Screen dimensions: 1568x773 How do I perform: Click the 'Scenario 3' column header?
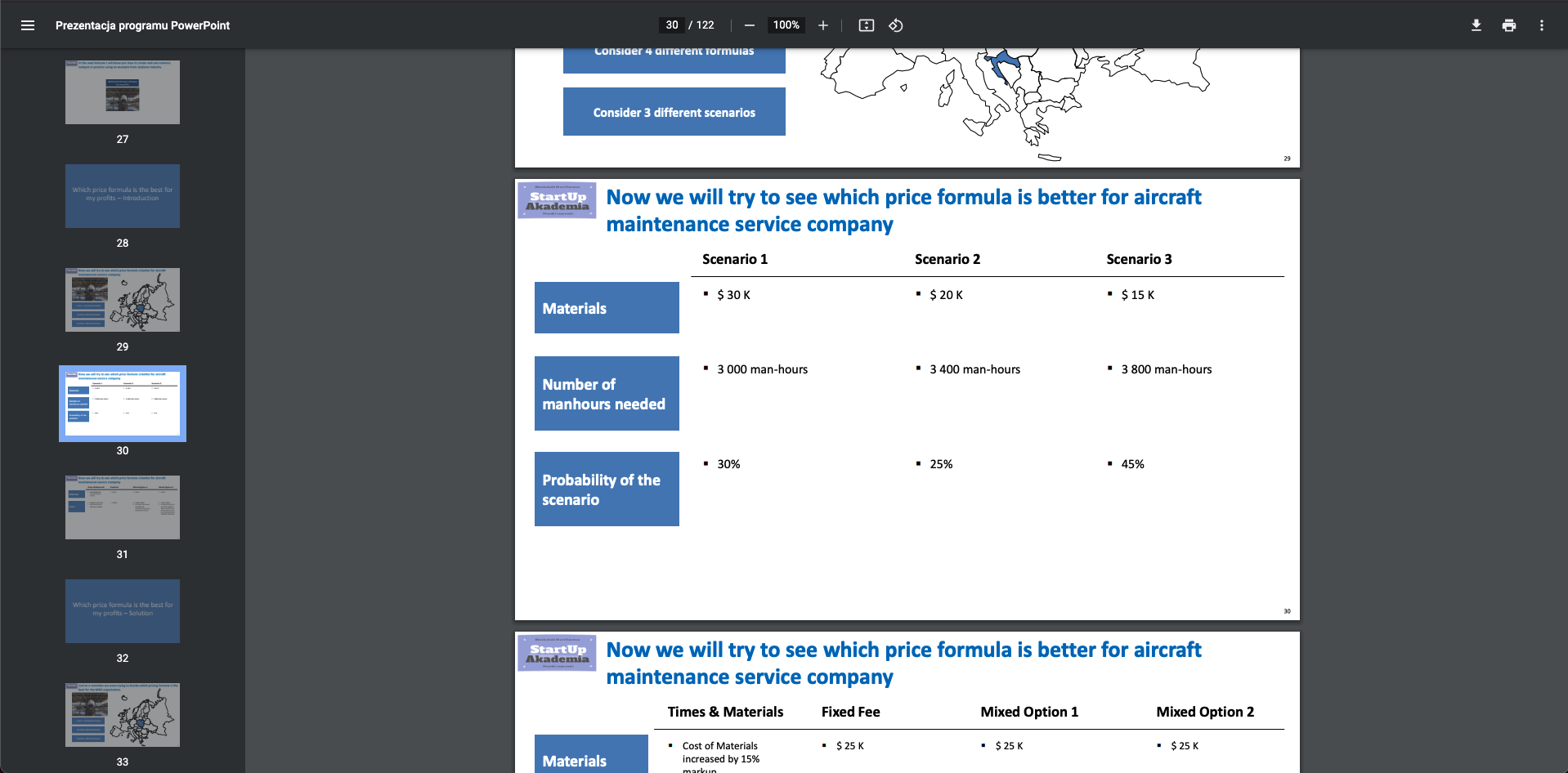point(1139,259)
